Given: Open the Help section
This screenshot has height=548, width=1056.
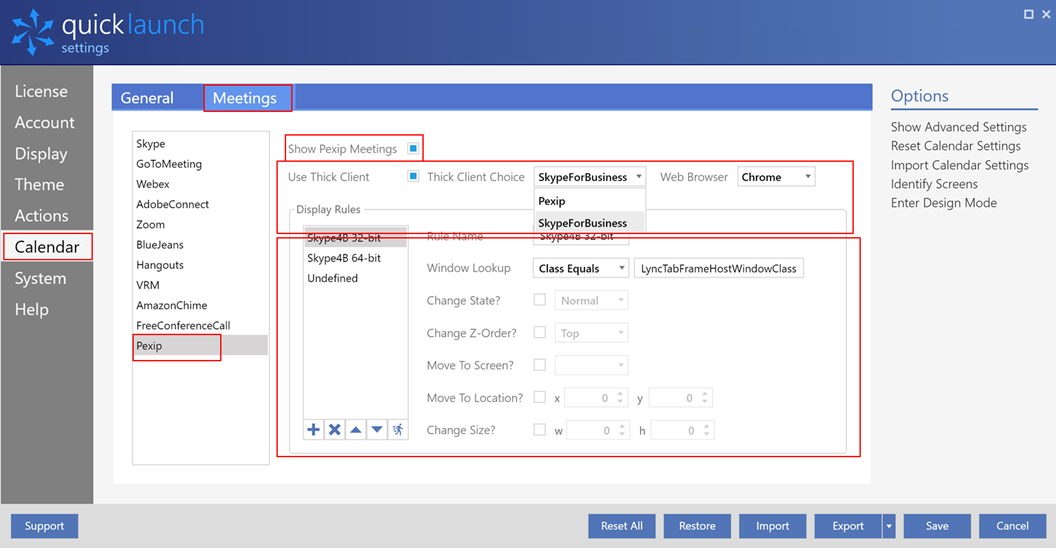Looking at the screenshot, I should [x=32, y=309].
